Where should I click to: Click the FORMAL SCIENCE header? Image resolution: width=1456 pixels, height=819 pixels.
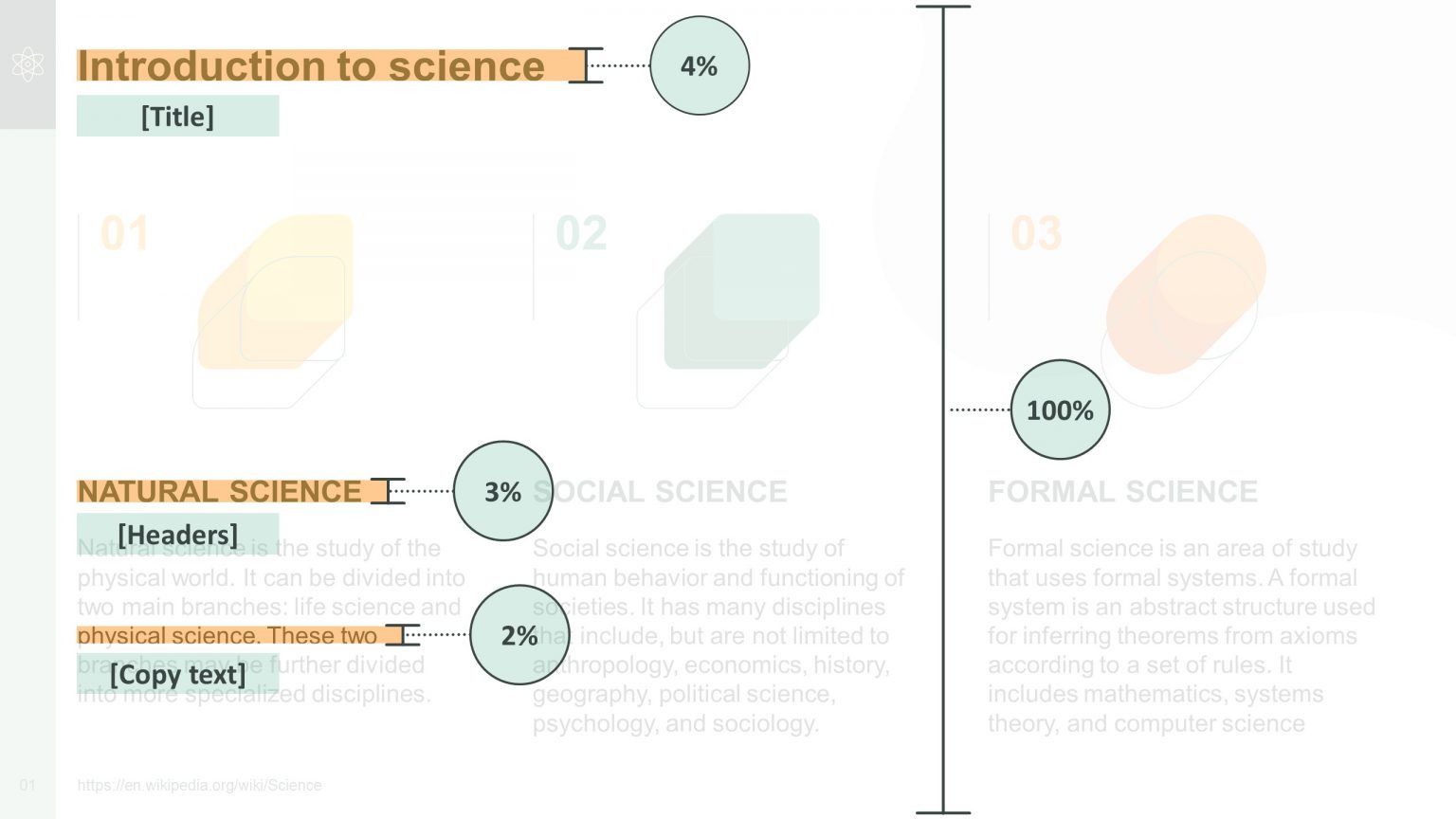(x=1123, y=491)
